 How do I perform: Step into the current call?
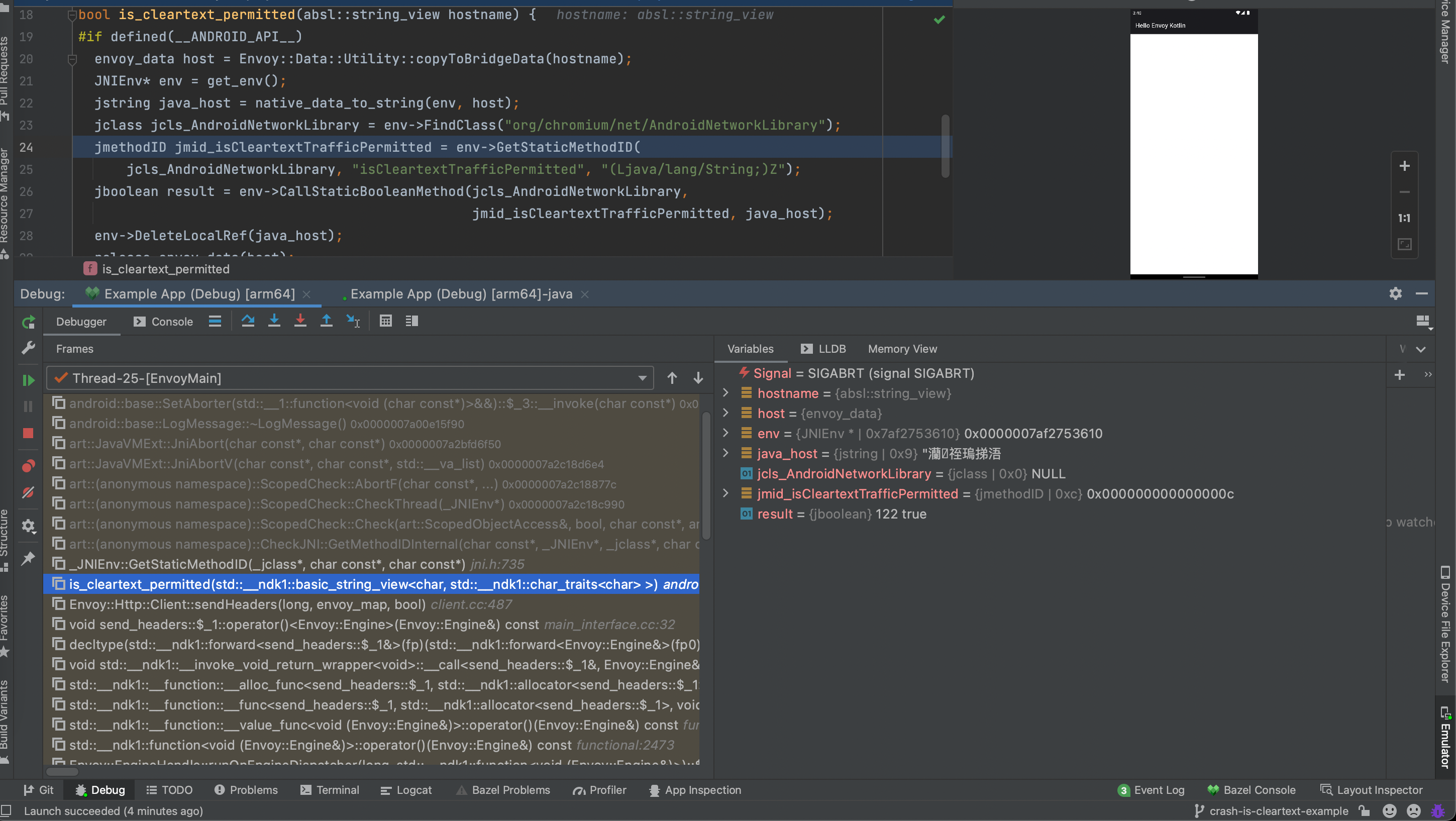tap(275, 321)
